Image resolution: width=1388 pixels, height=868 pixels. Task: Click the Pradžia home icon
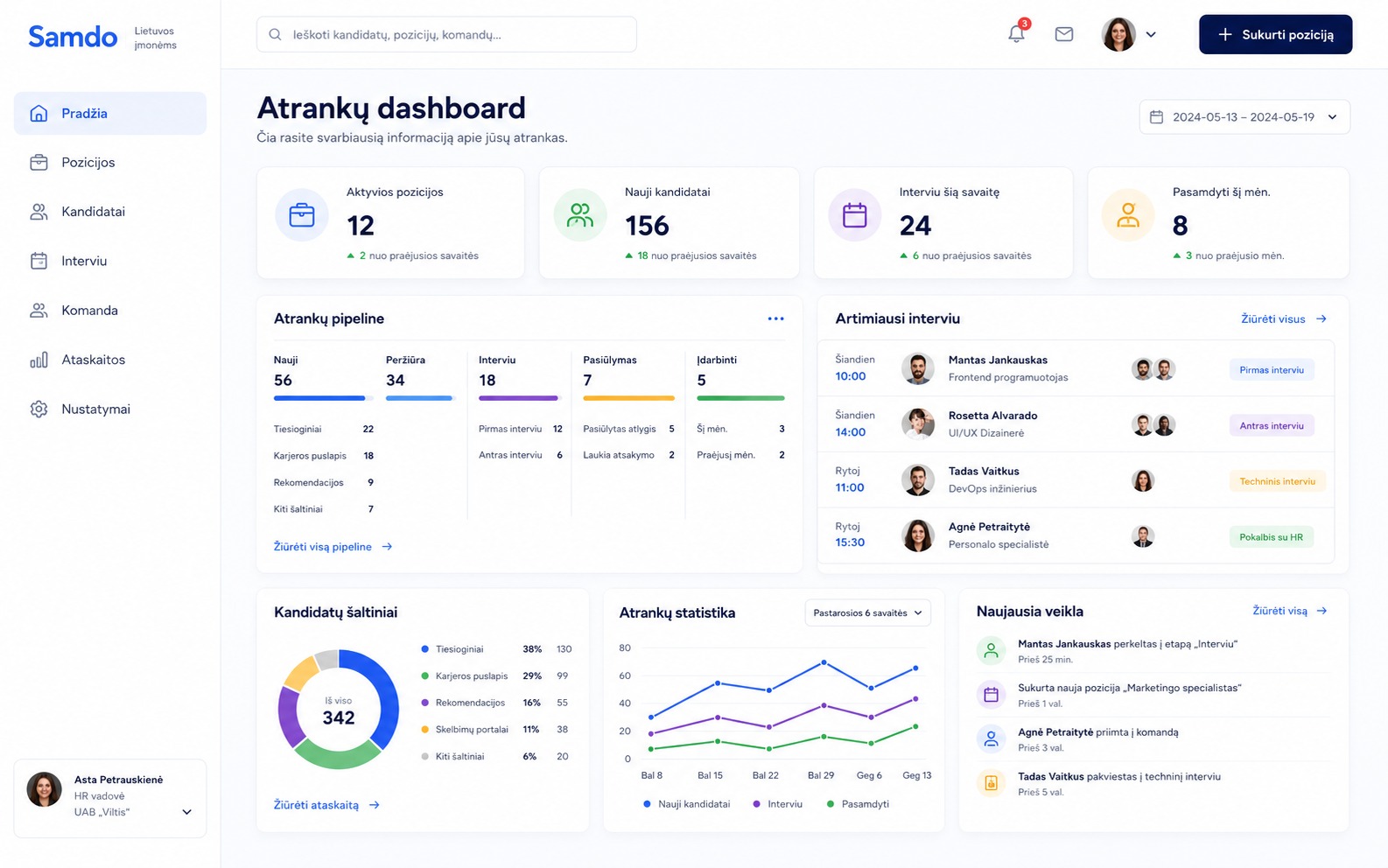coord(39,113)
